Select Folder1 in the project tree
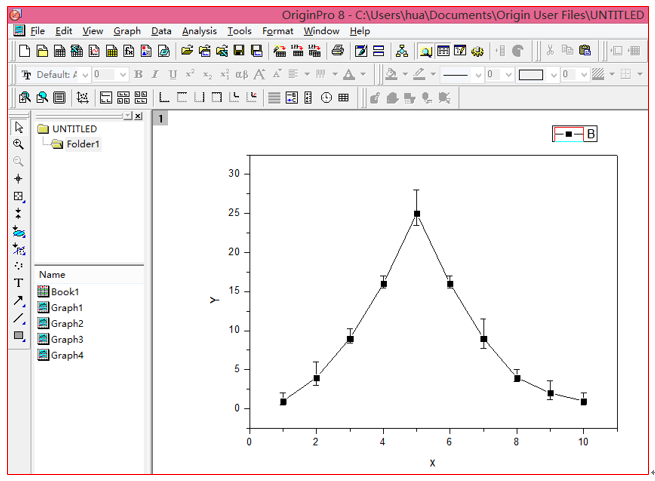Screen dimensions: 655x481 82,144
